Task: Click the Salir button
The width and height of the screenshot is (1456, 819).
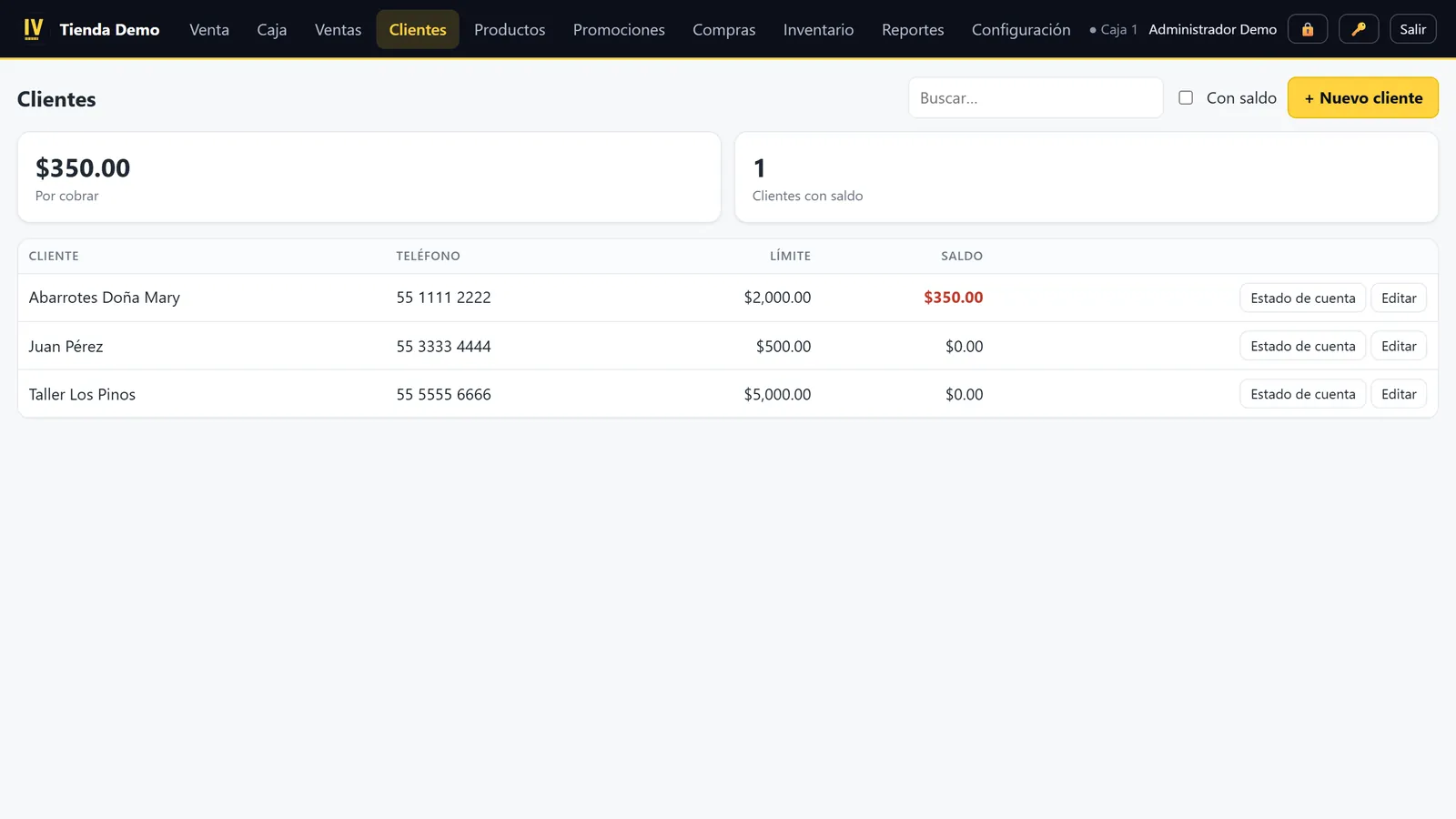Action: (1413, 29)
